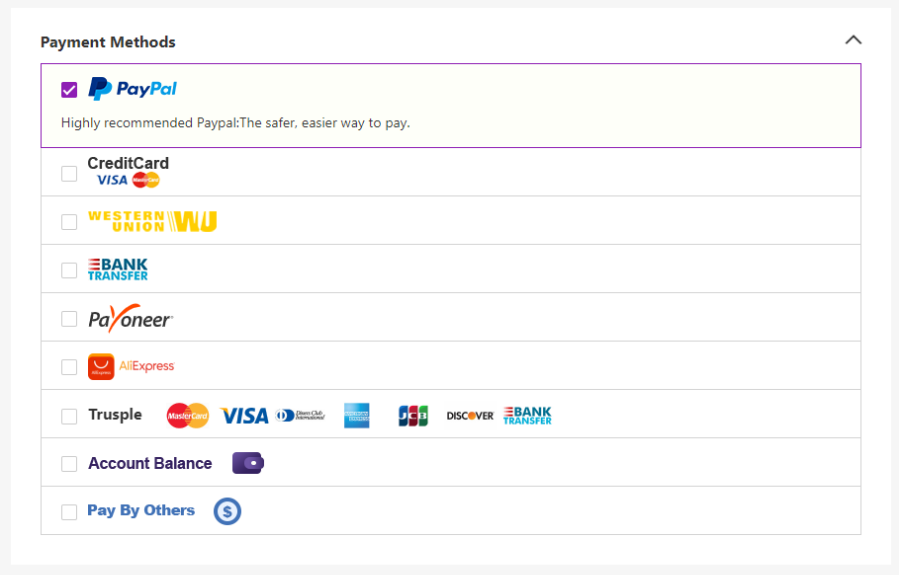Click the purple wallet icon
The image size is (899, 575).
pos(248,463)
